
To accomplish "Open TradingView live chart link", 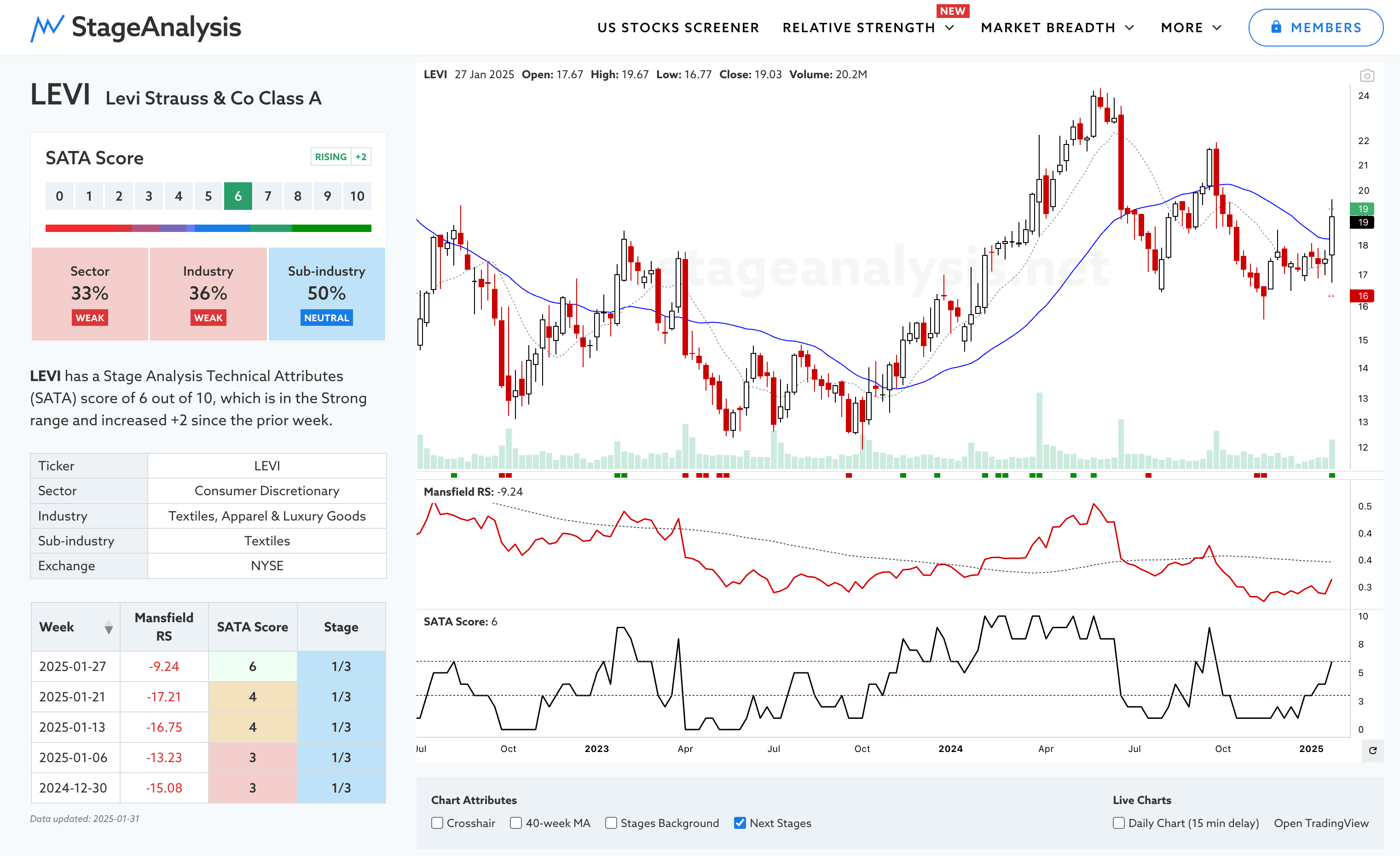I will pyautogui.click(x=1321, y=823).
